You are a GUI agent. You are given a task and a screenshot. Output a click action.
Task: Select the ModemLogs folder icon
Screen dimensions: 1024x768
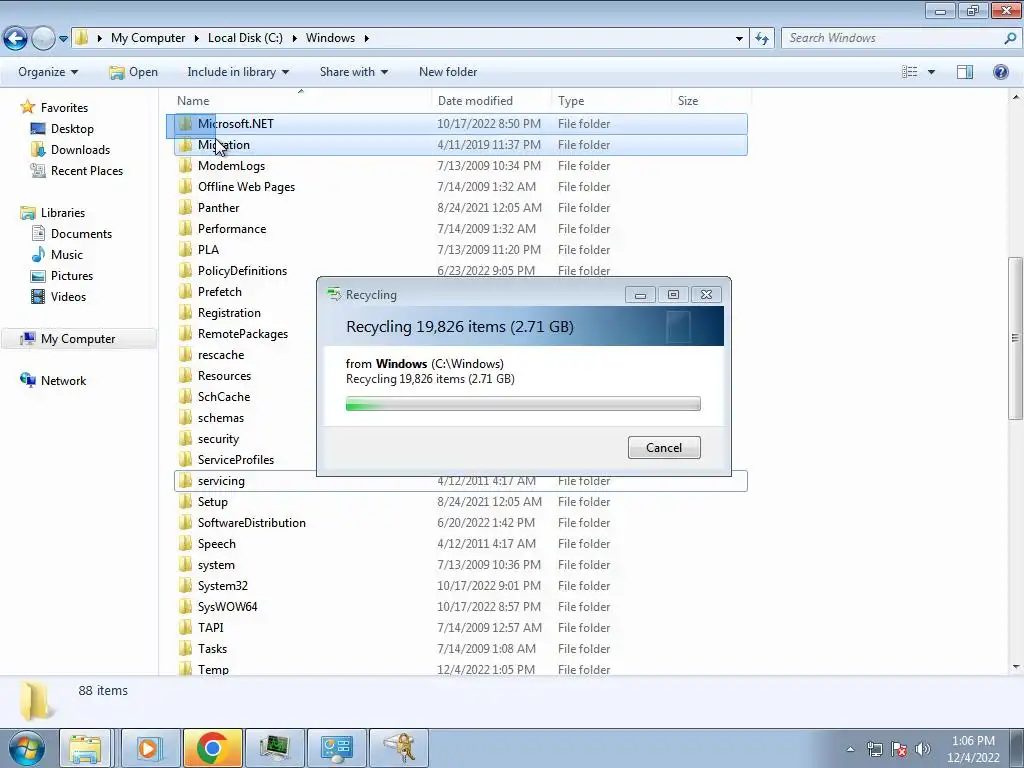pyautogui.click(x=186, y=165)
